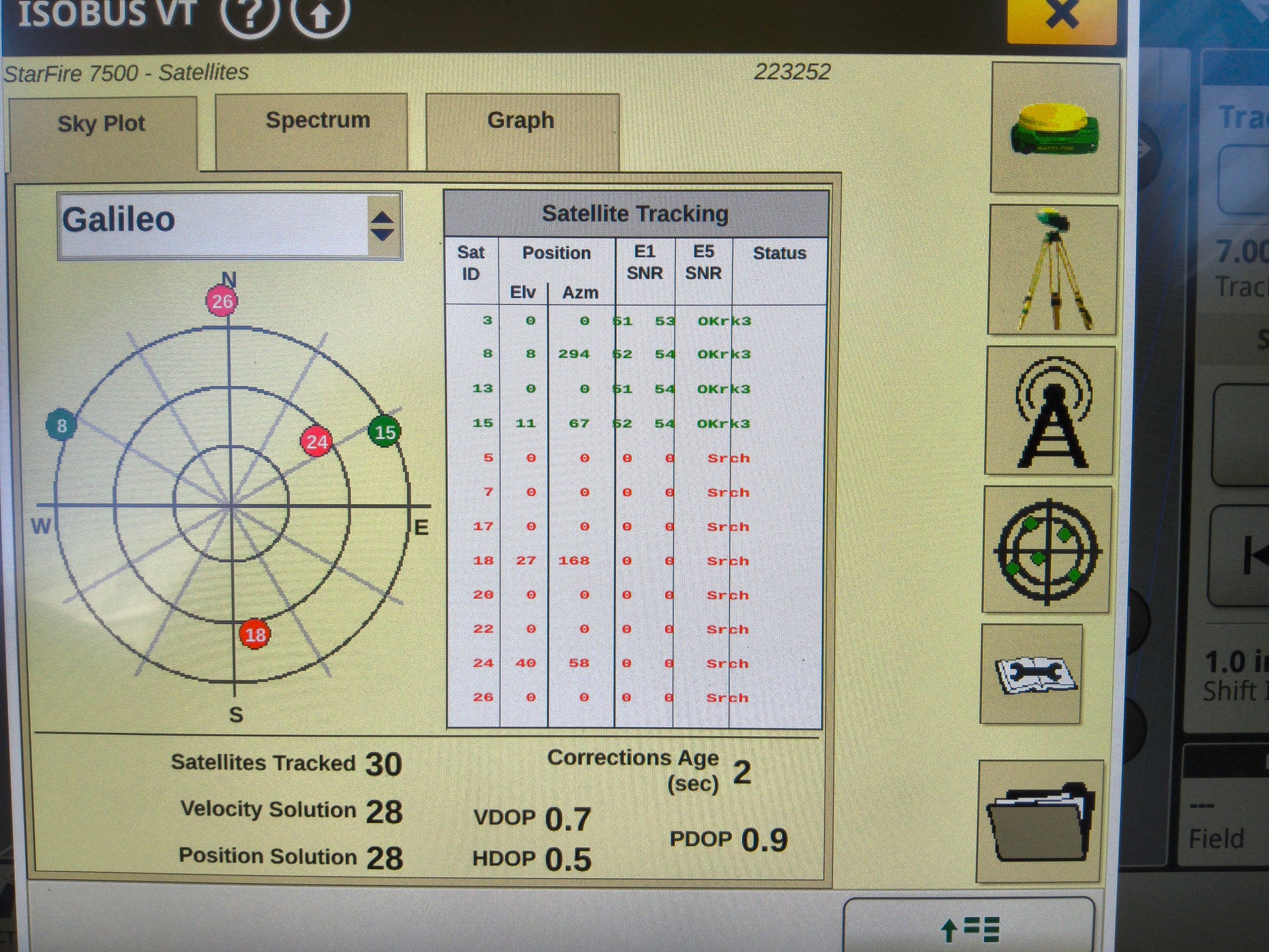Open the tripod base station setup icon
Viewport: 1269px width, 952px height.
(1053, 270)
